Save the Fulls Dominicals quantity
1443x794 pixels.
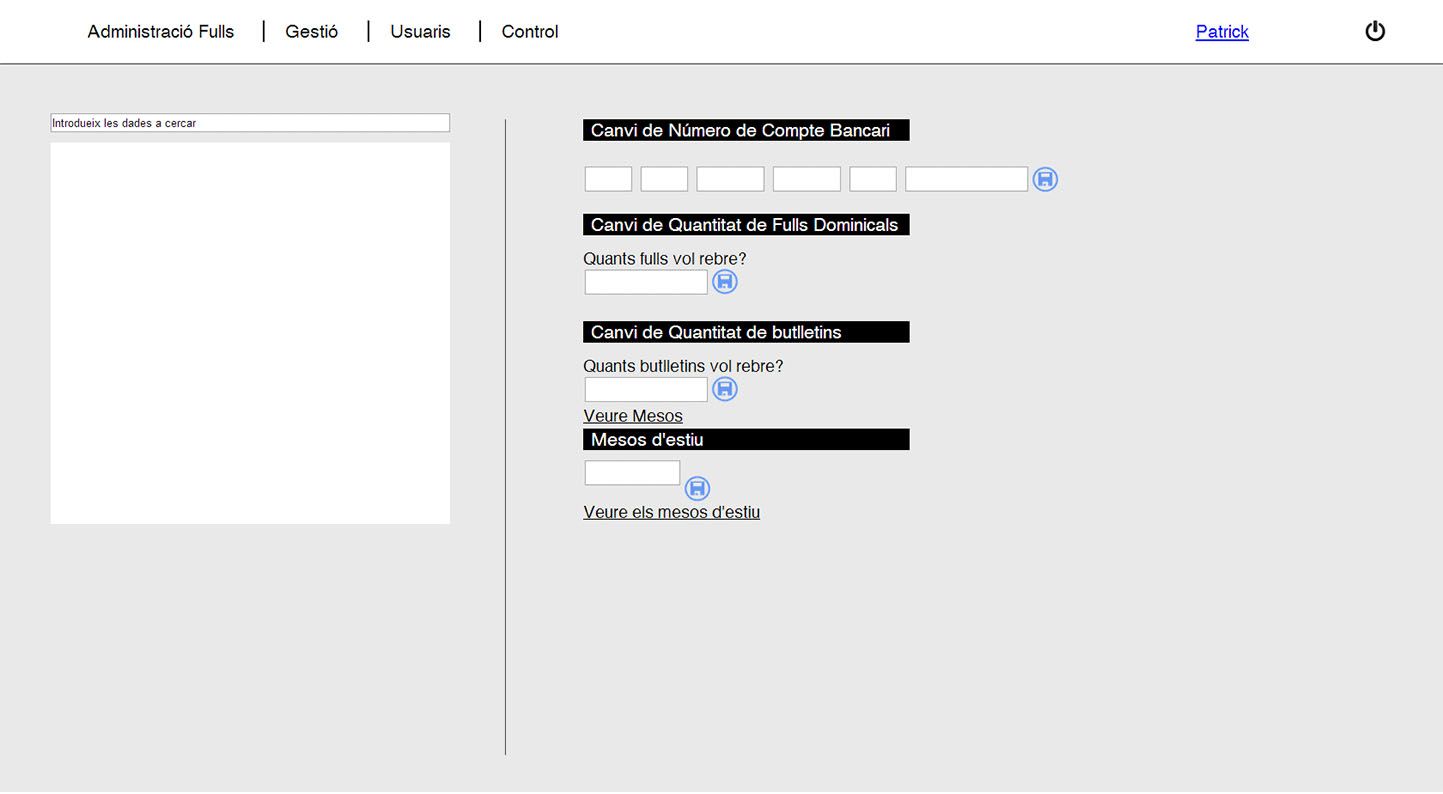click(725, 282)
